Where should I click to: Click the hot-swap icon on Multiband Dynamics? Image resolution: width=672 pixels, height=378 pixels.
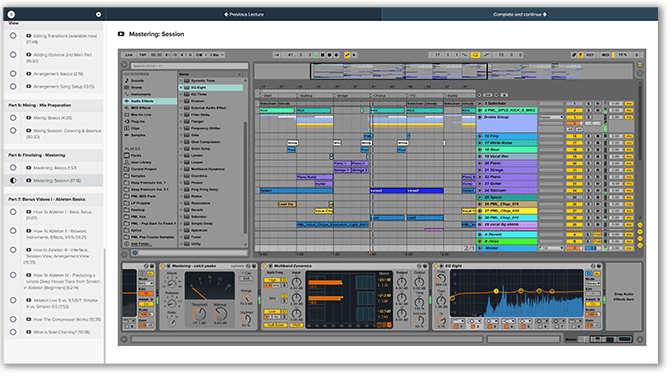(x=419, y=266)
